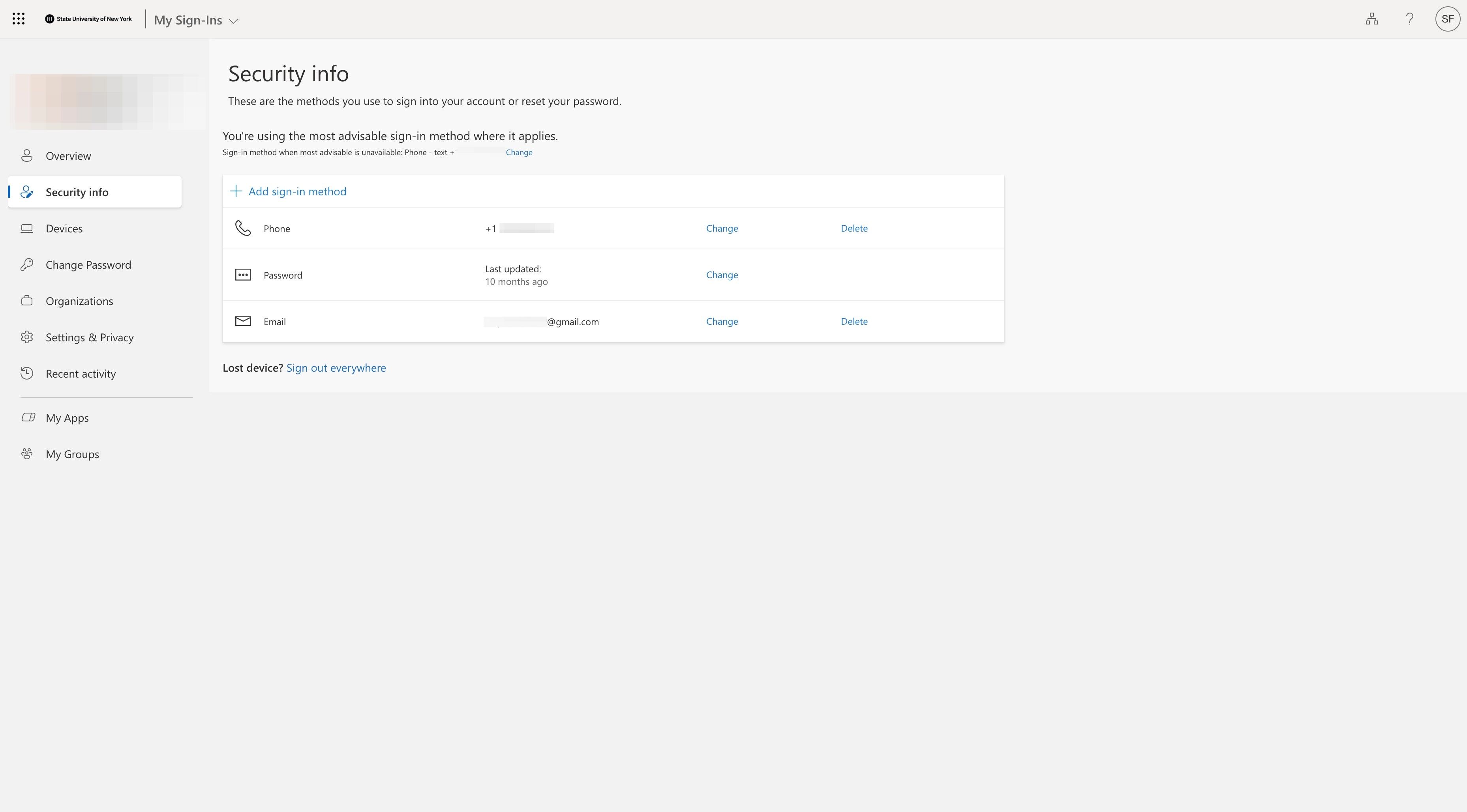Go to the Overview menu item
Viewport: 1467px width, 812px height.
(68, 156)
